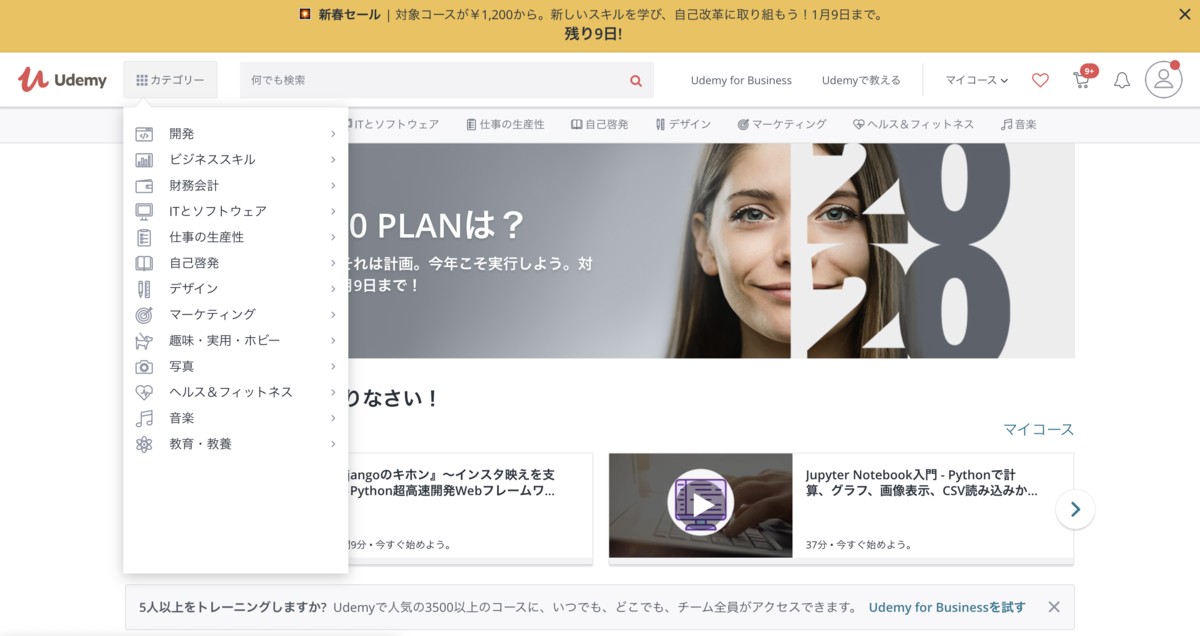Open the user profile avatar

pyautogui.click(x=1163, y=80)
